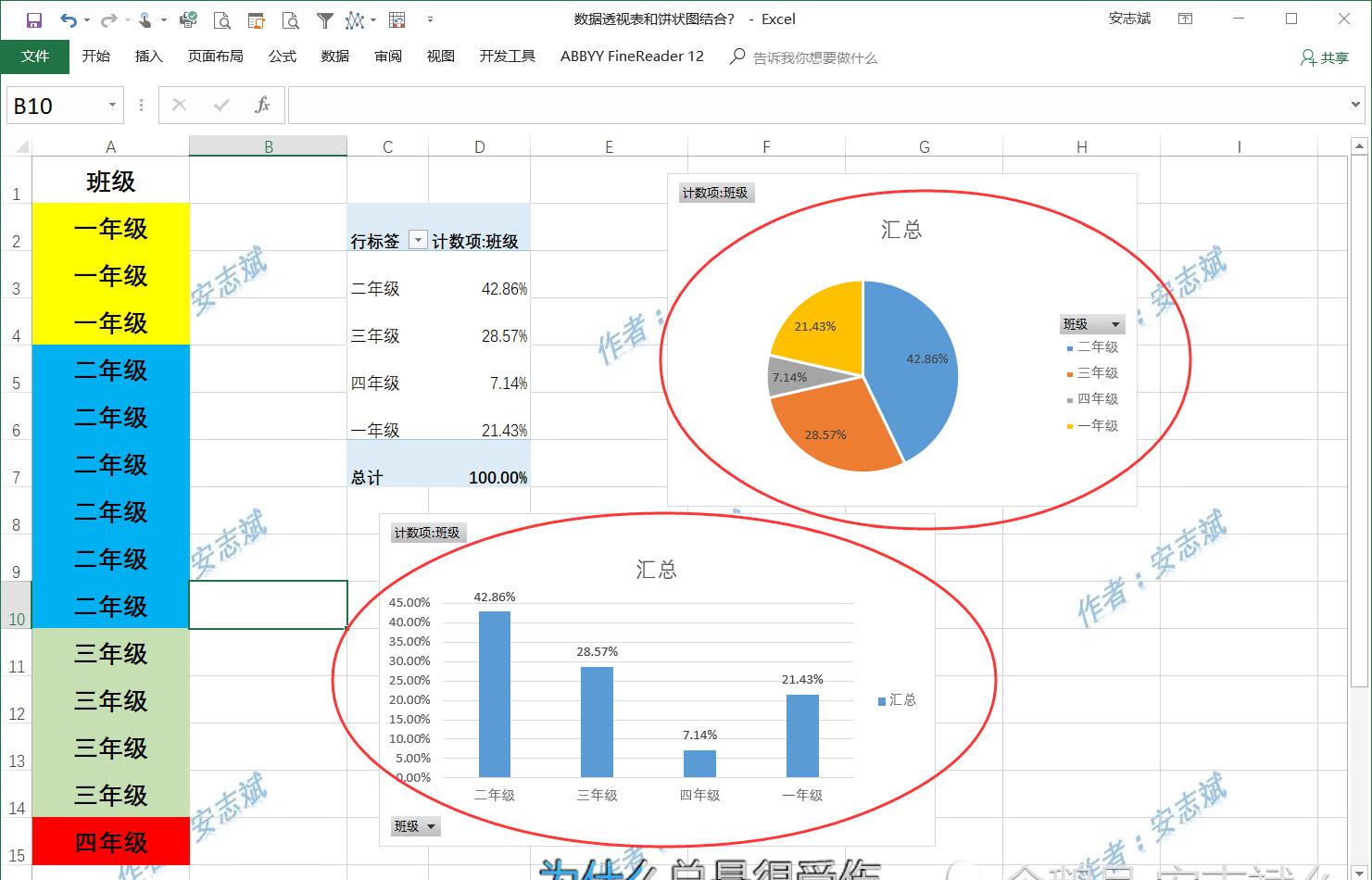Screen dimensions: 1372x880
Task: Click the filter icon on Quick Access Toolbar
Action: tap(325, 19)
